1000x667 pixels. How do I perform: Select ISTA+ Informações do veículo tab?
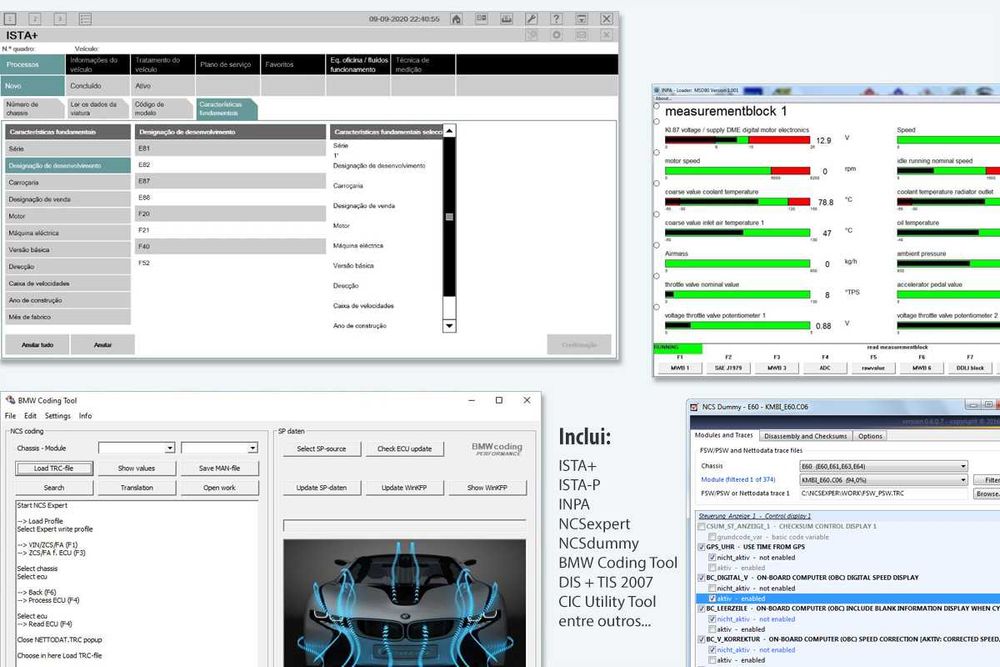[98, 64]
